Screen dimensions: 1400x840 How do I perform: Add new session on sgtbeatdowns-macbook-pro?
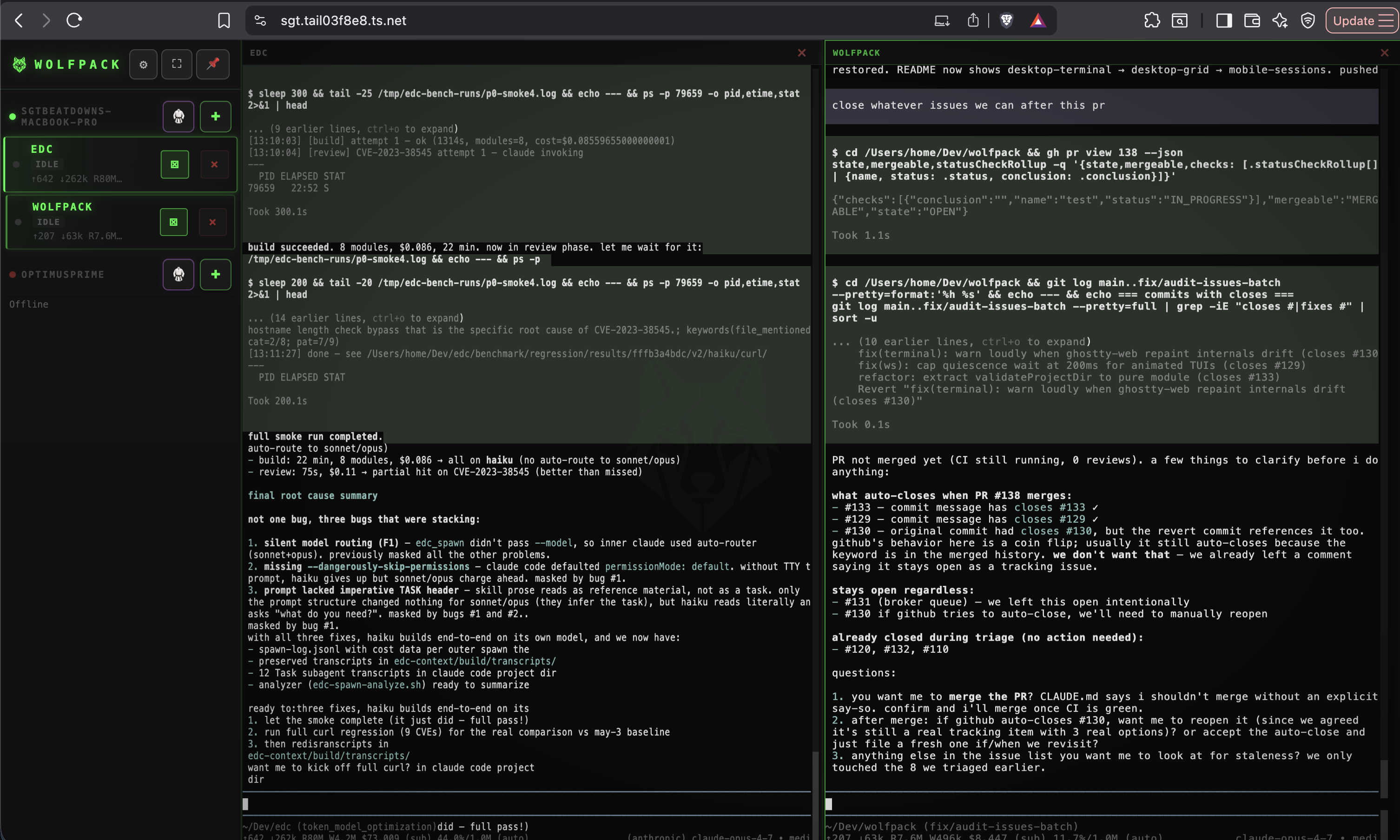216,117
